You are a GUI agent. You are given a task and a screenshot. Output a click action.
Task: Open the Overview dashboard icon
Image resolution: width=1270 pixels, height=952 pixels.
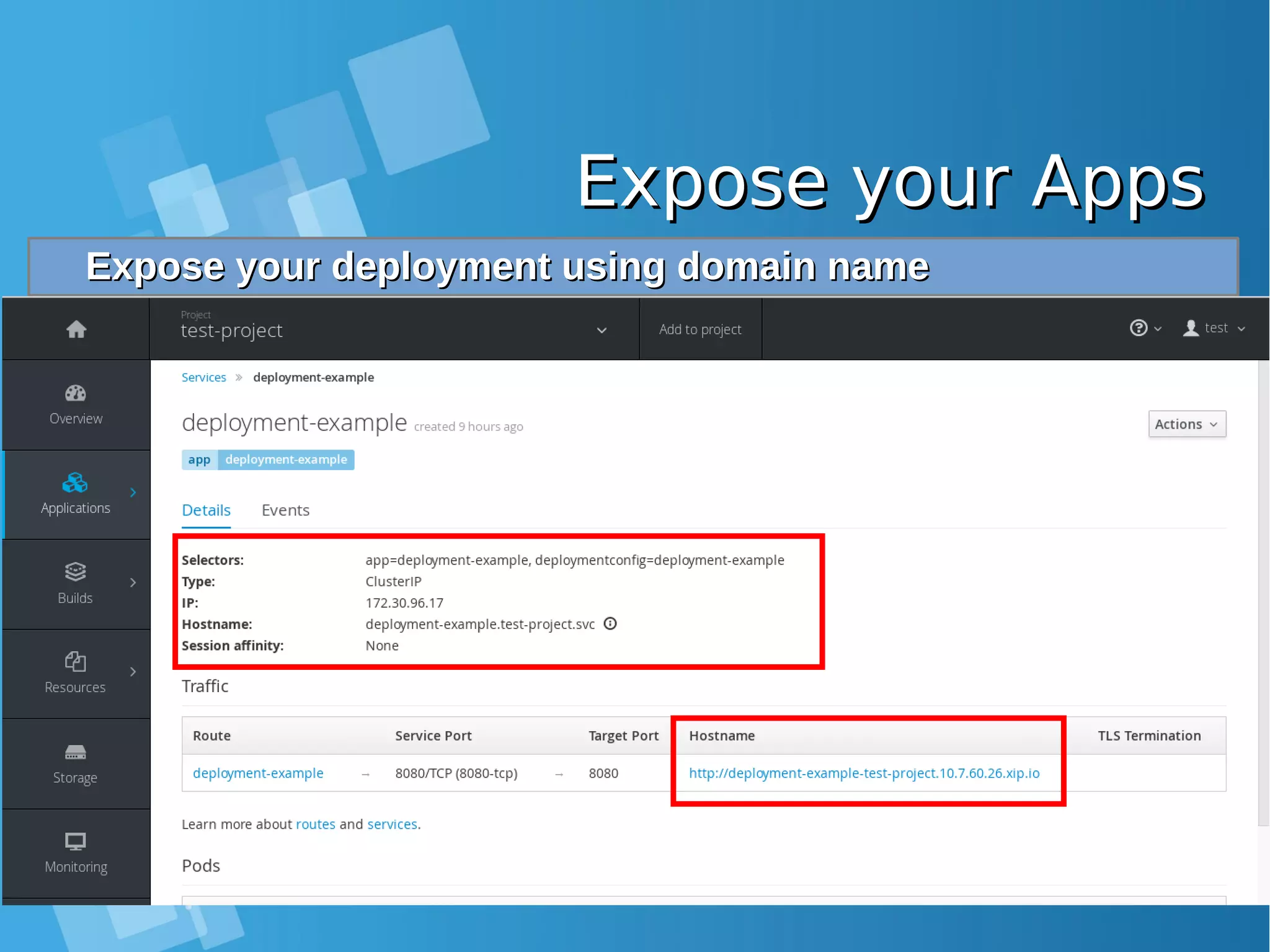coord(76,393)
